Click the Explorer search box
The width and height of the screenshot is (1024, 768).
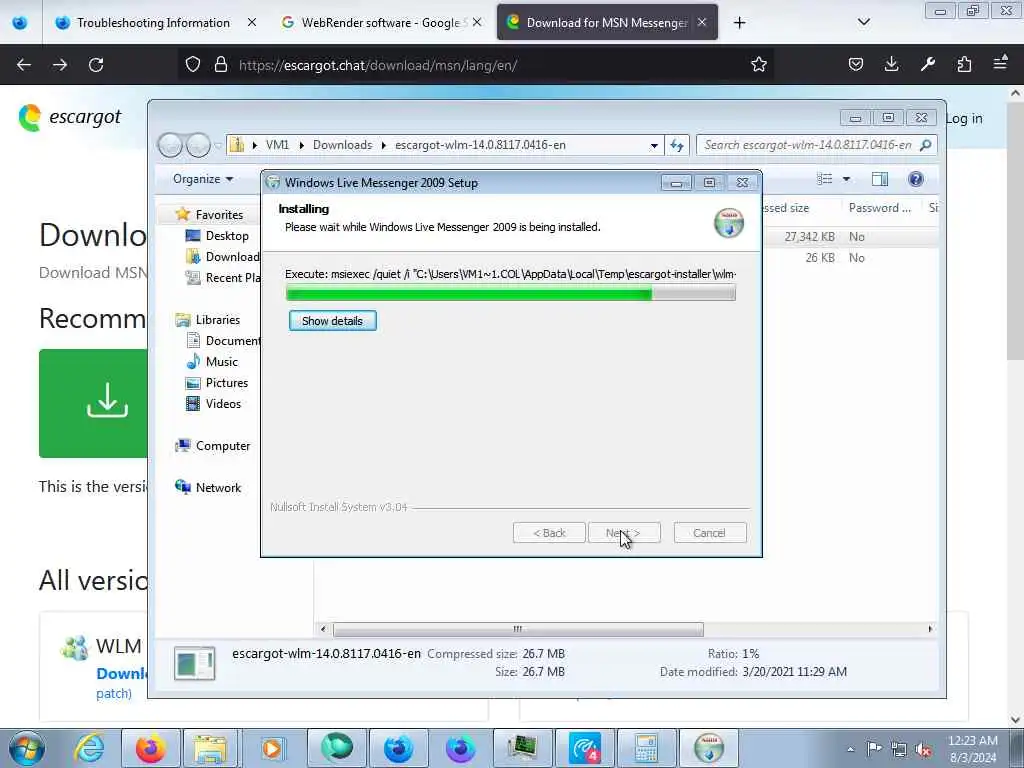pyautogui.click(x=816, y=145)
